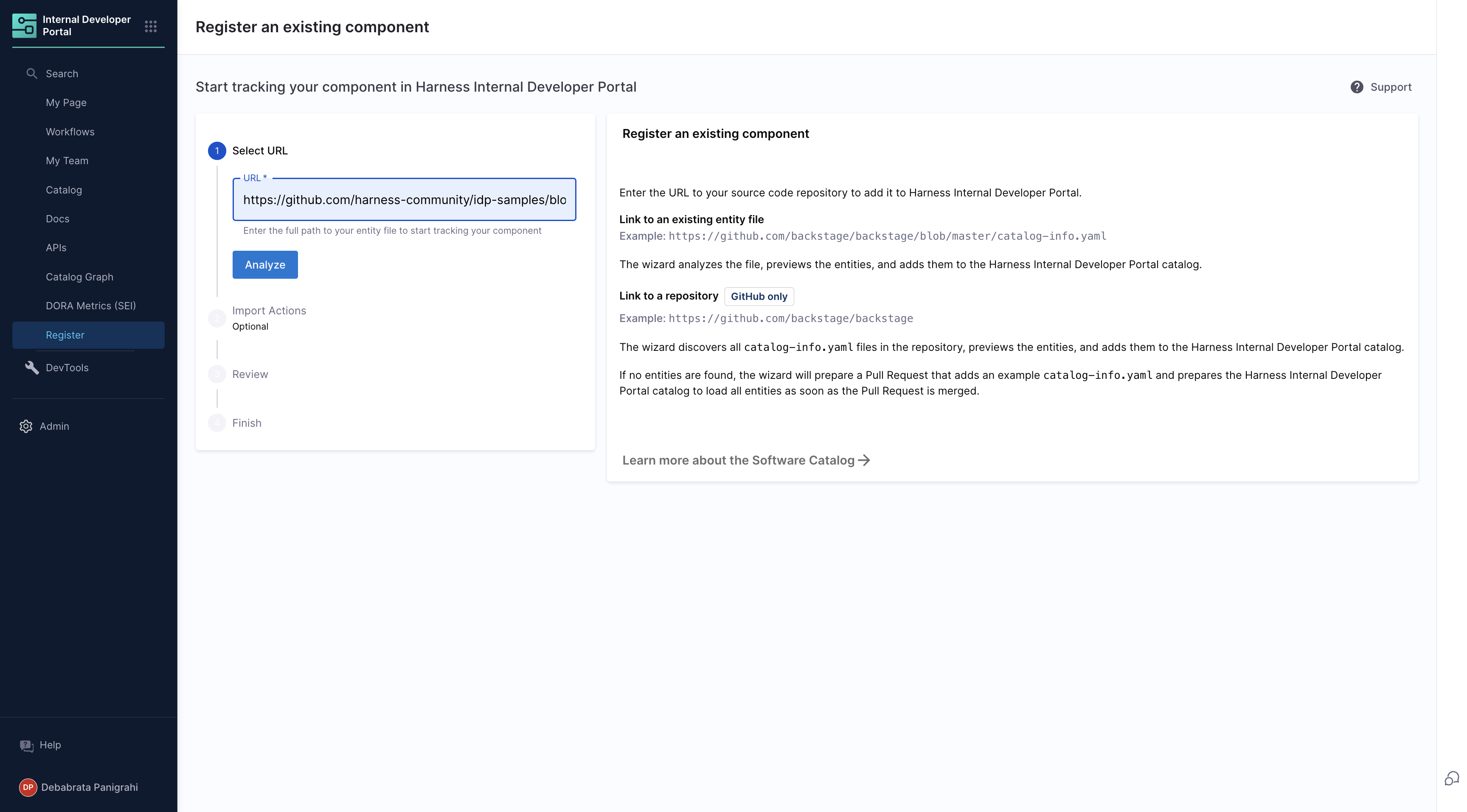Image resolution: width=1467 pixels, height=812 pixels.
Task: Click the Search magnifier icon in sidebar
Action: tap(32, 73)
